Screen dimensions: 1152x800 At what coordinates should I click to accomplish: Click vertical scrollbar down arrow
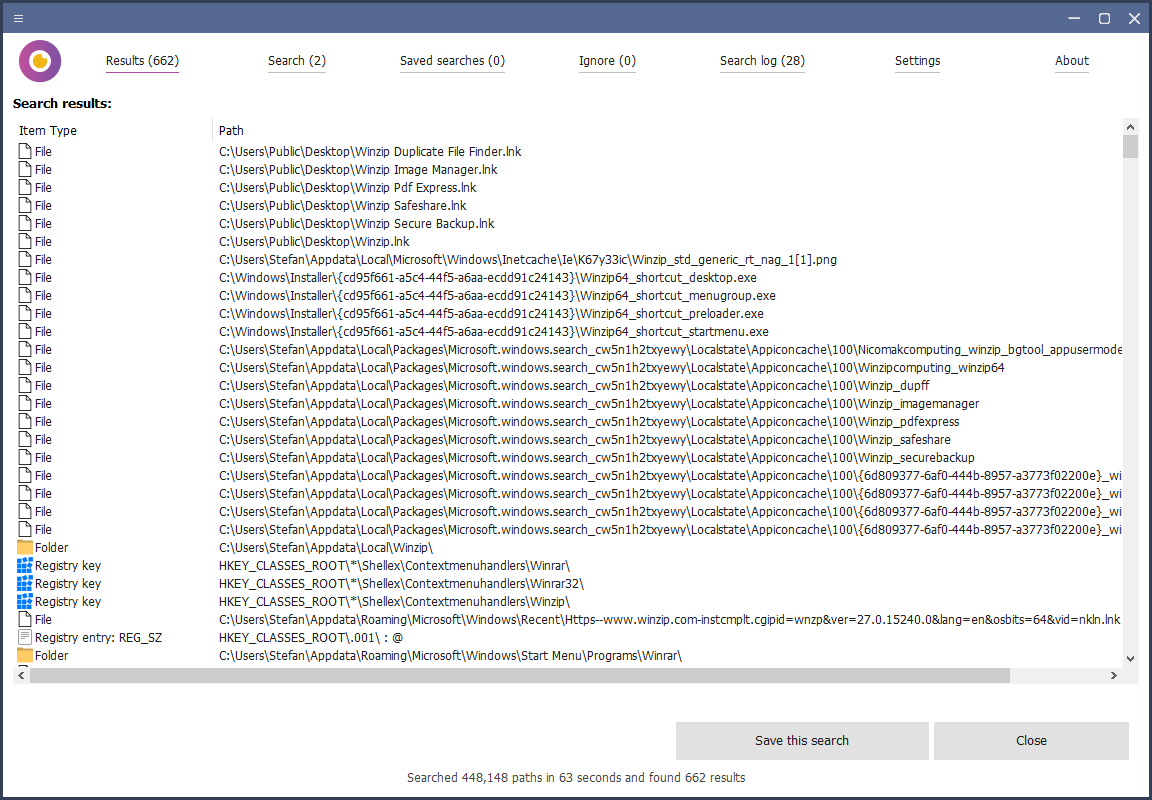(1131, 659)
